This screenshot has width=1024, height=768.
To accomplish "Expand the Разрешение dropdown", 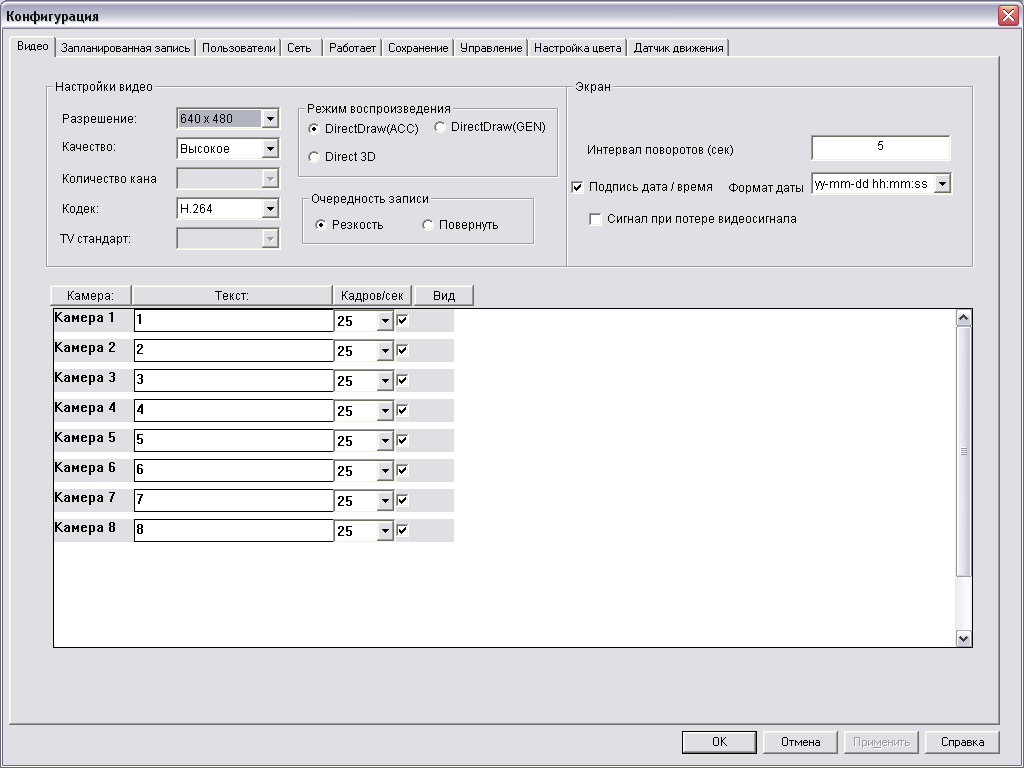I will (x=269, y=119).
